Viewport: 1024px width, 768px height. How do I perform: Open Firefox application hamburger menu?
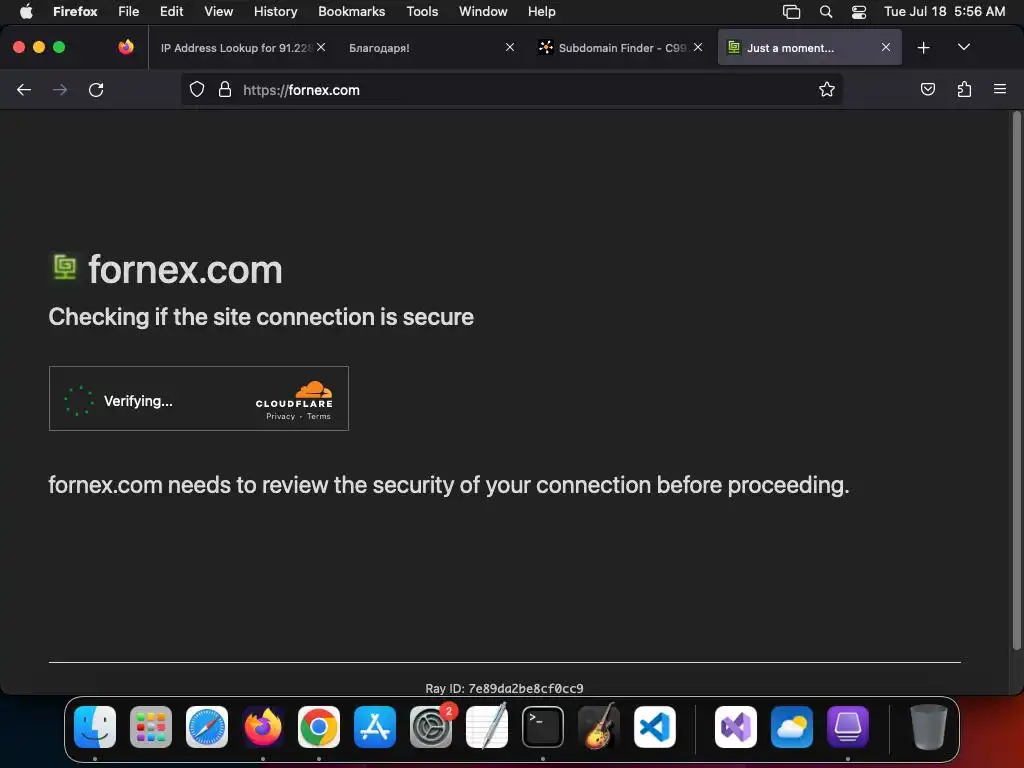tap(1000, 89)
